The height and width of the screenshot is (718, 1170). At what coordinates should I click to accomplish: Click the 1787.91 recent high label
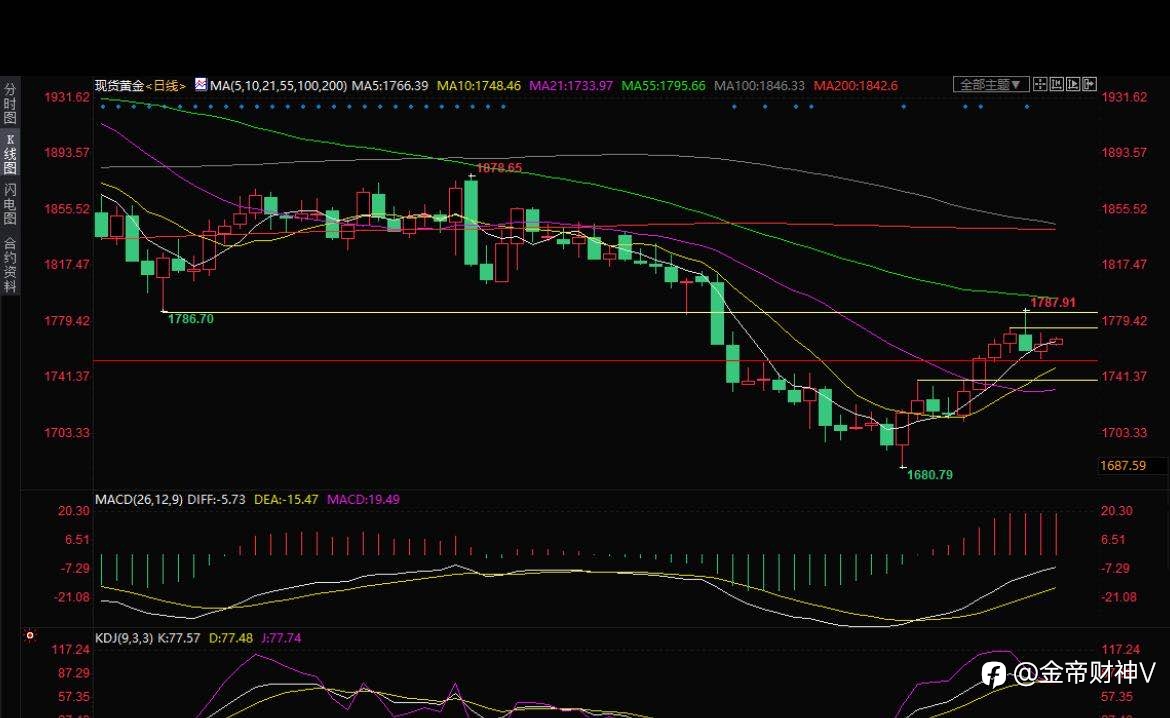click(1053, 302)
